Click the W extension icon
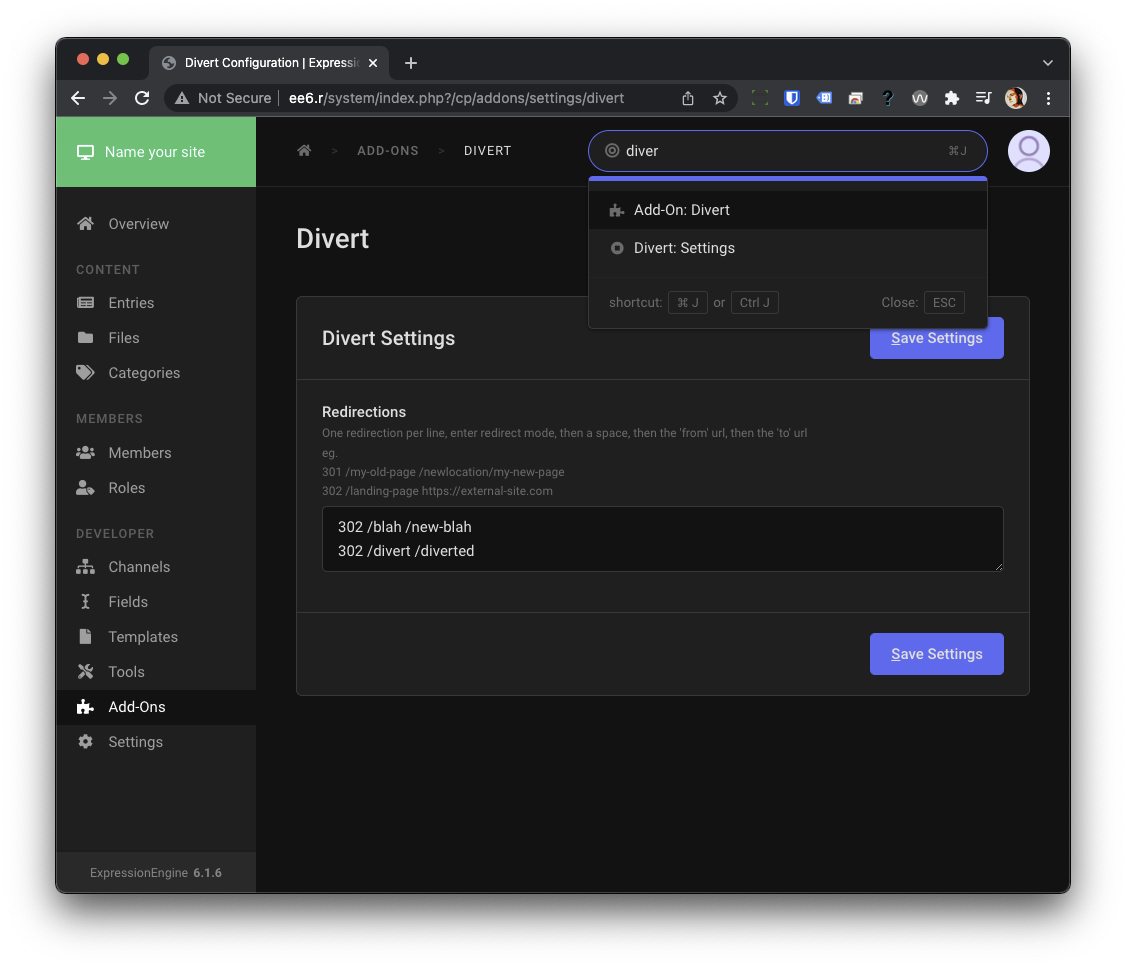 pos(919,98)
